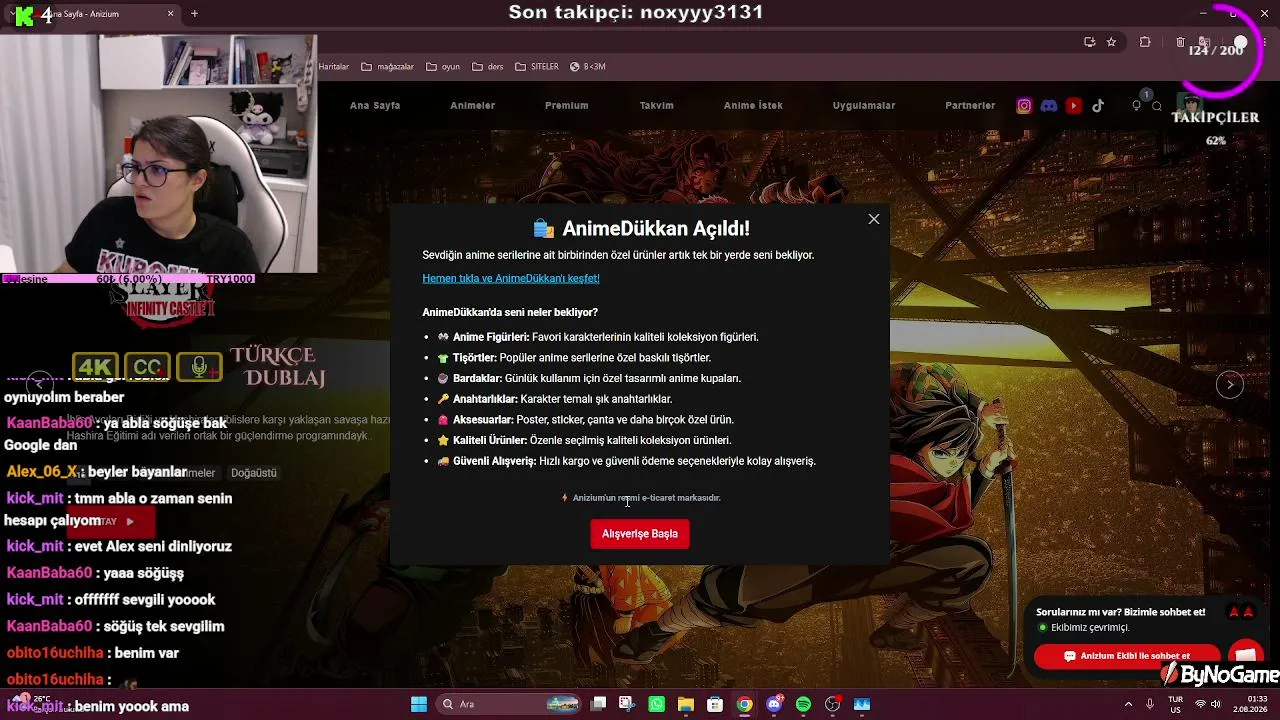1280x720 pixels.
Task: Open the YouTube icon in site header
Action: pyautogui.click(x=1074, y=106)
